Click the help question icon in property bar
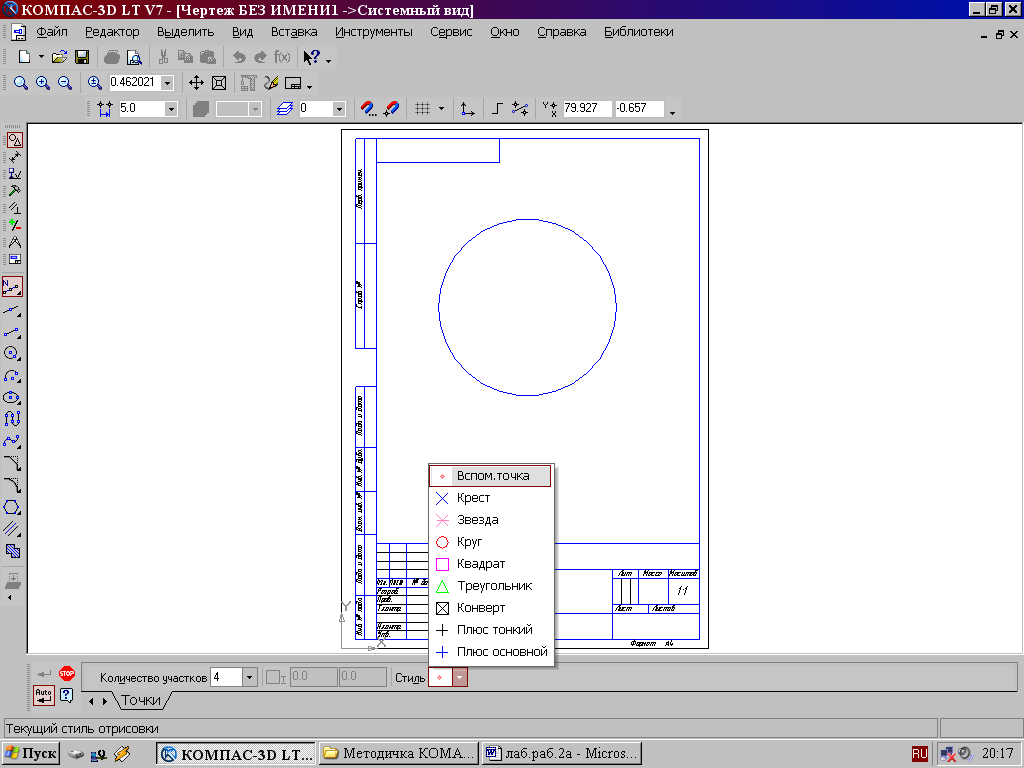1024x768 pixels. [67, 695]
